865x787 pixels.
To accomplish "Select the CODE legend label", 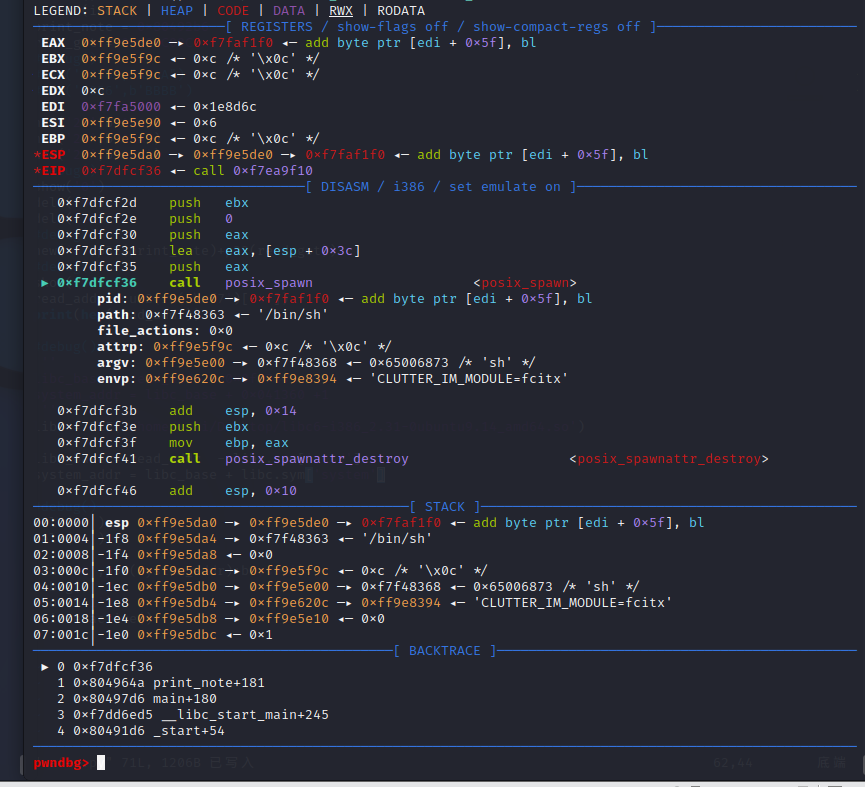I will [x=233, y=11].
